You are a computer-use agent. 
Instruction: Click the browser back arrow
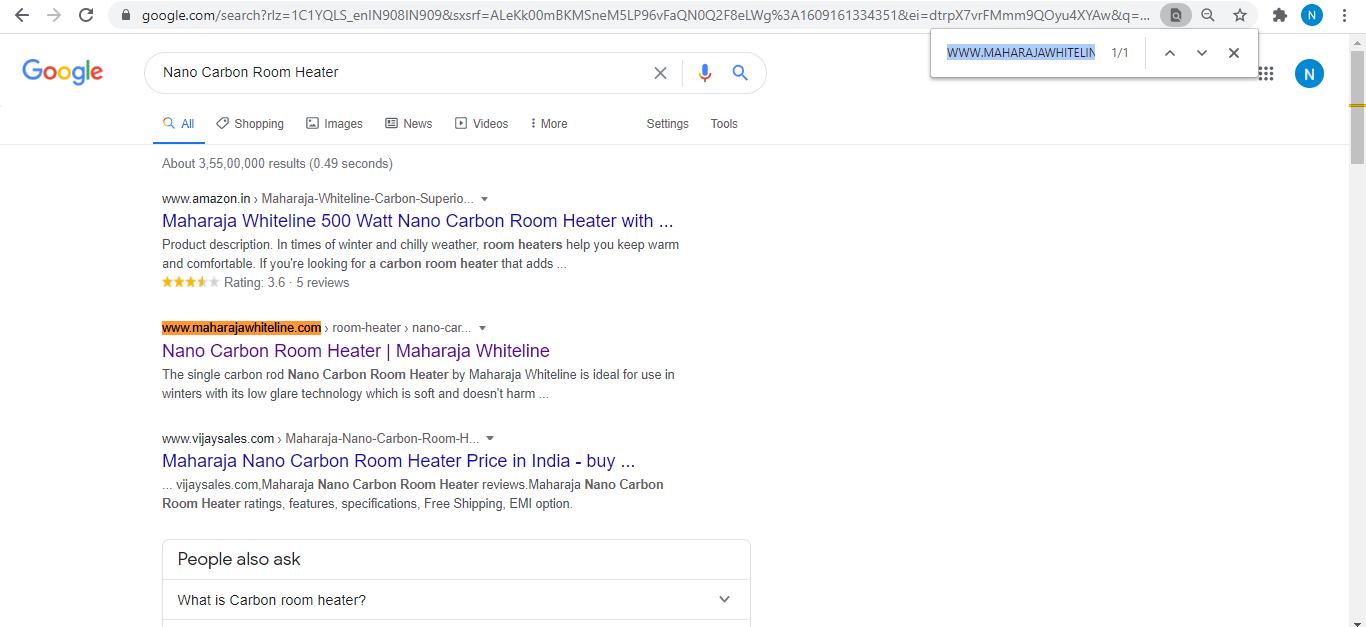21,15
